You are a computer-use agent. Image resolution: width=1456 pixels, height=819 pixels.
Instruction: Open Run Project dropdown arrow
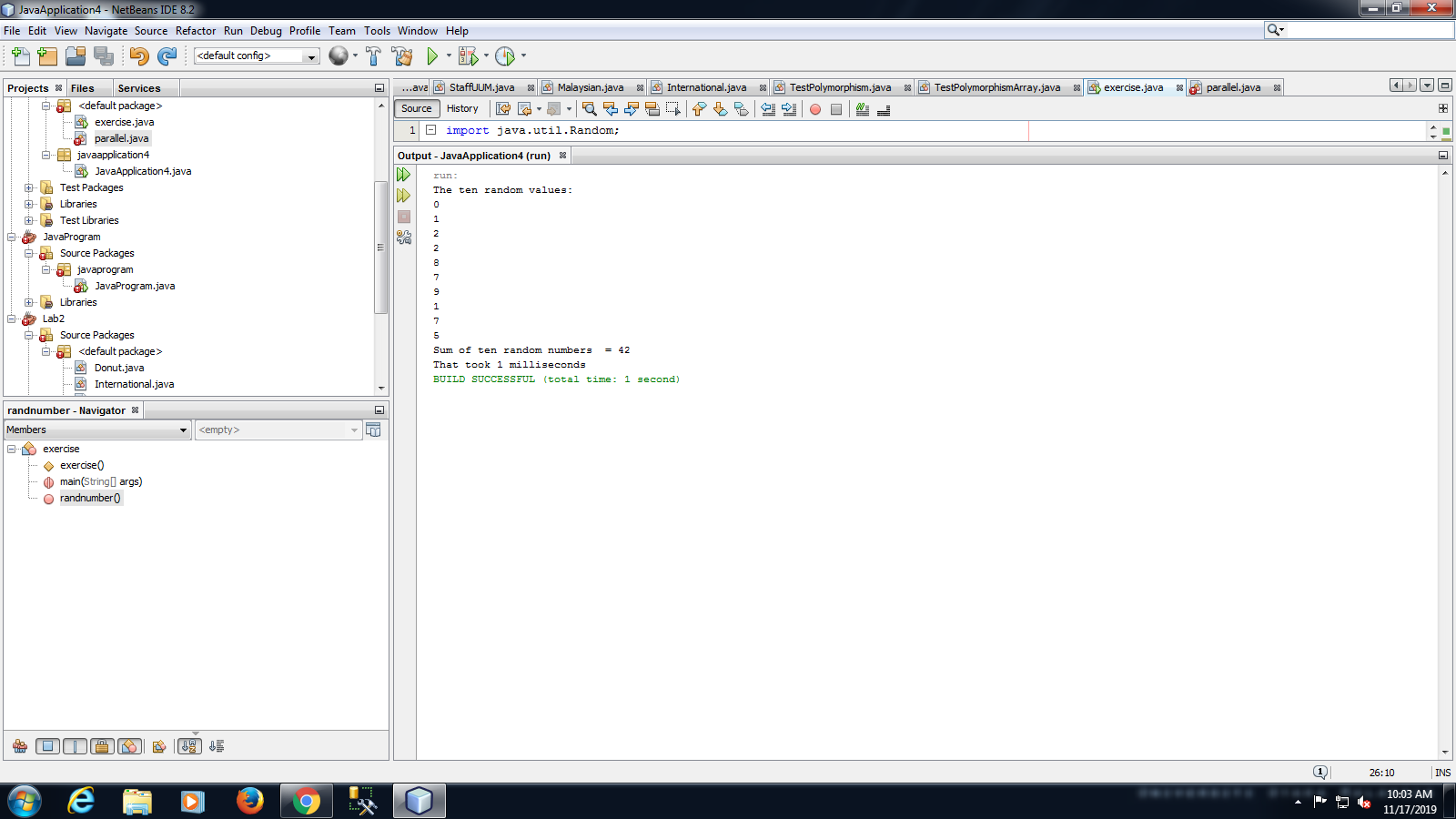pos(449,56)
